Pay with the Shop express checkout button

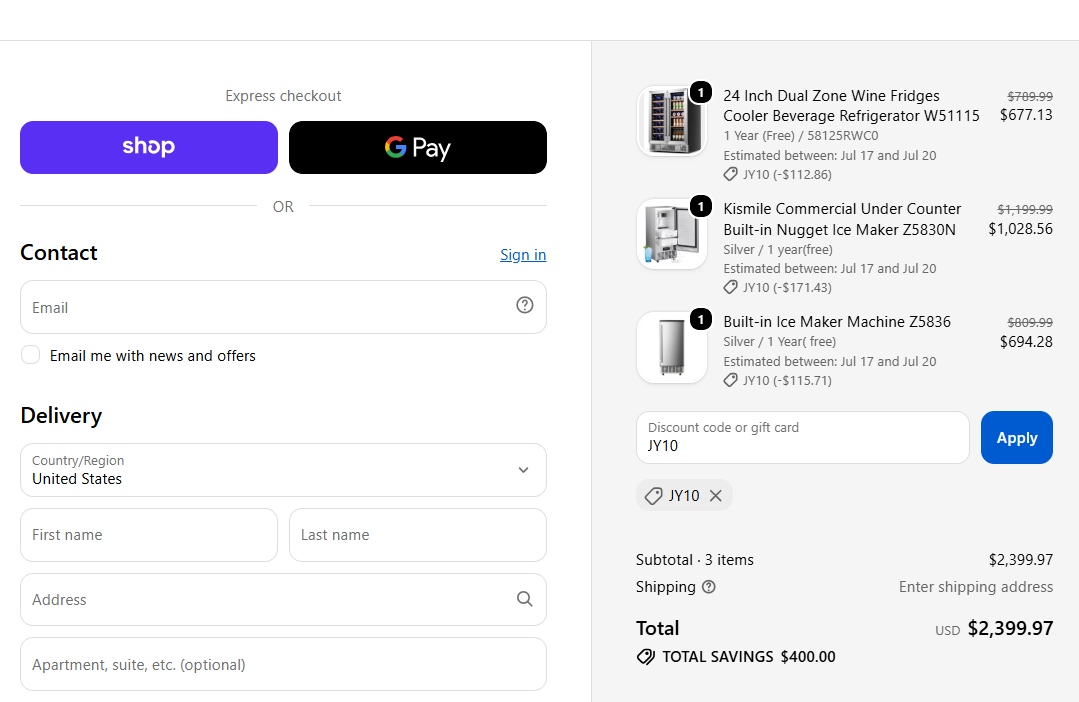(x=149, y=147)
